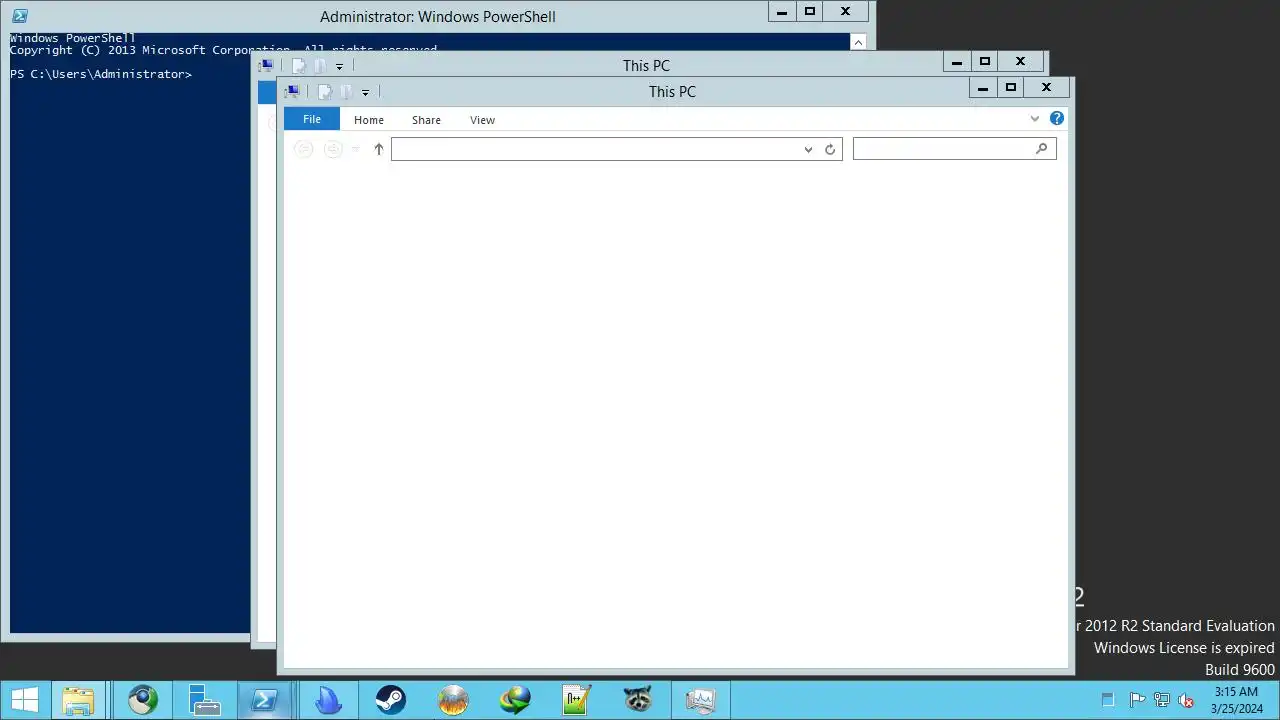Click the small tray icon left of the flag
This screenshot has width=1280, height=720.
pyautogui.click(x=1107, y=700)
